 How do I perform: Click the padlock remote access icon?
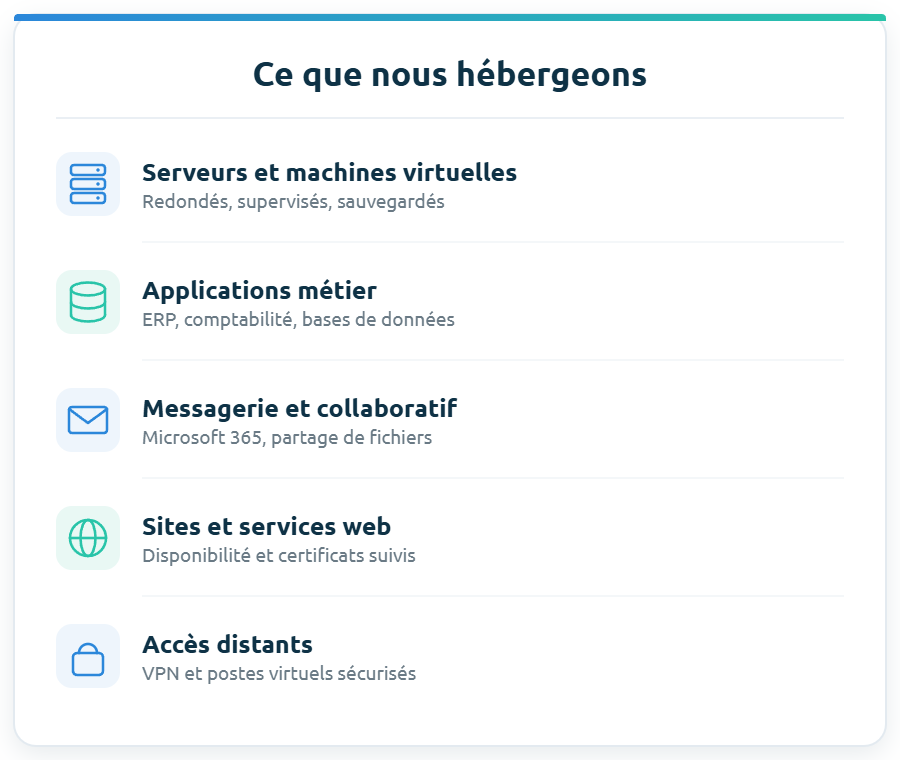(x=88, y=656)
